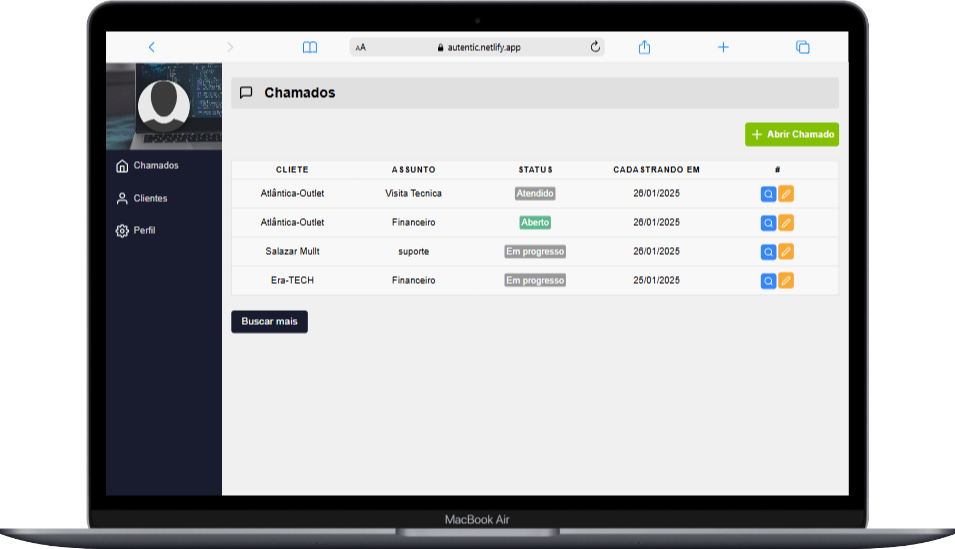
Task: Click the Em progresso badge for Salazar Mullt
Action: click(x=535, y=251)
